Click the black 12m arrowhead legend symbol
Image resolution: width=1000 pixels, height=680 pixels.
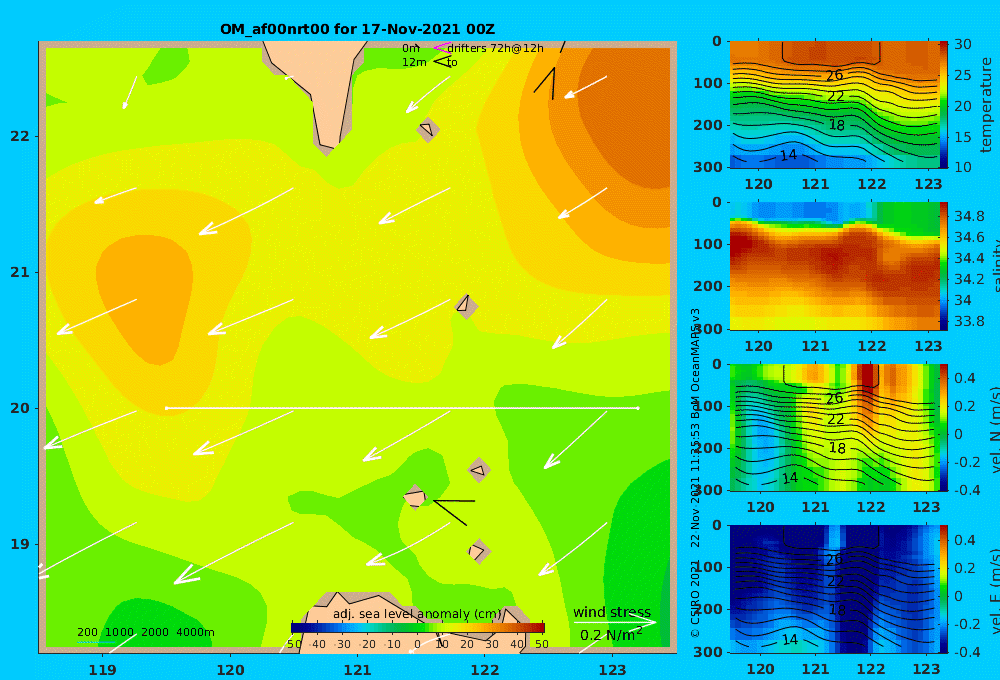click(x=442, y=62)
